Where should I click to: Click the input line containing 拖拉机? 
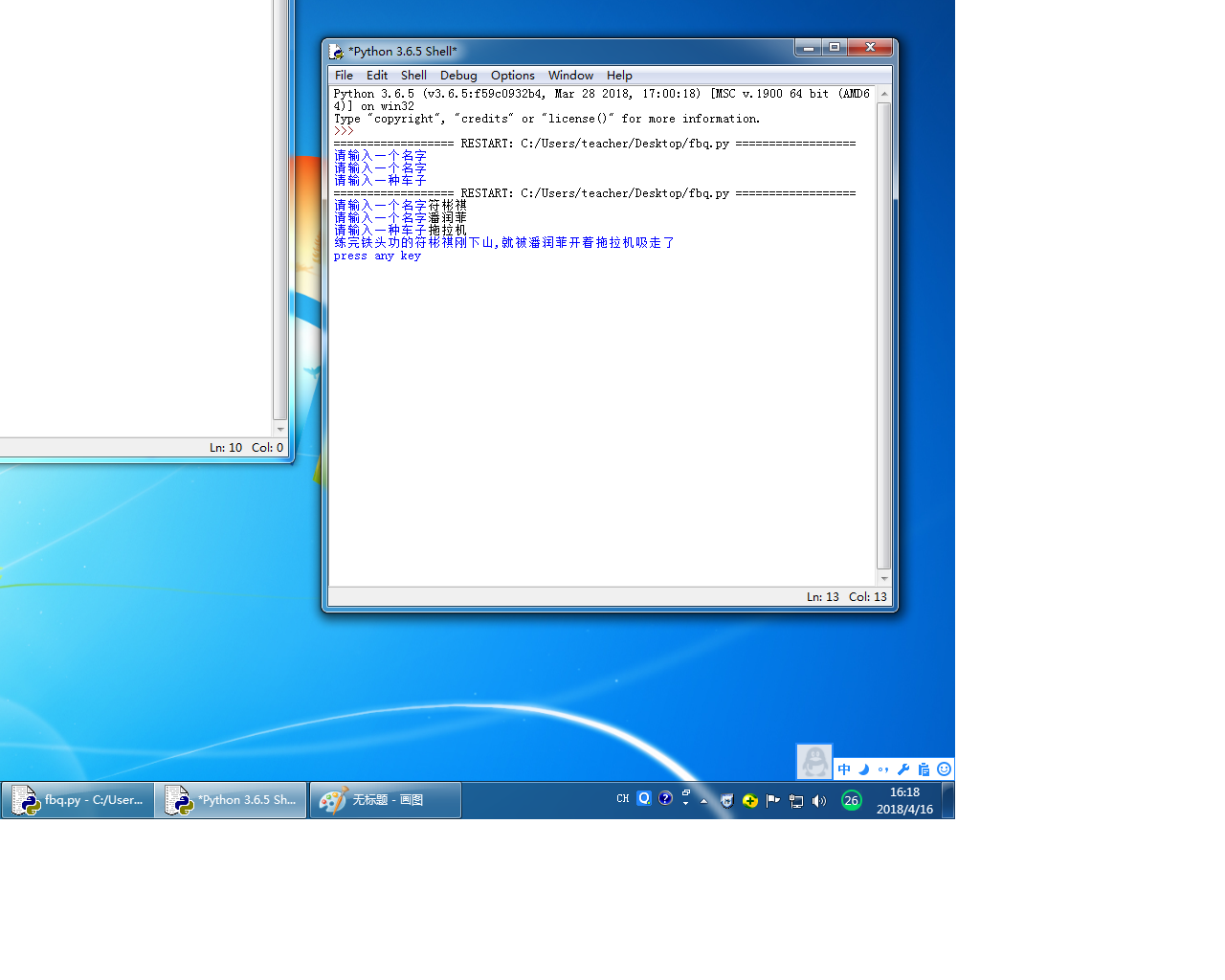(400, 231)
